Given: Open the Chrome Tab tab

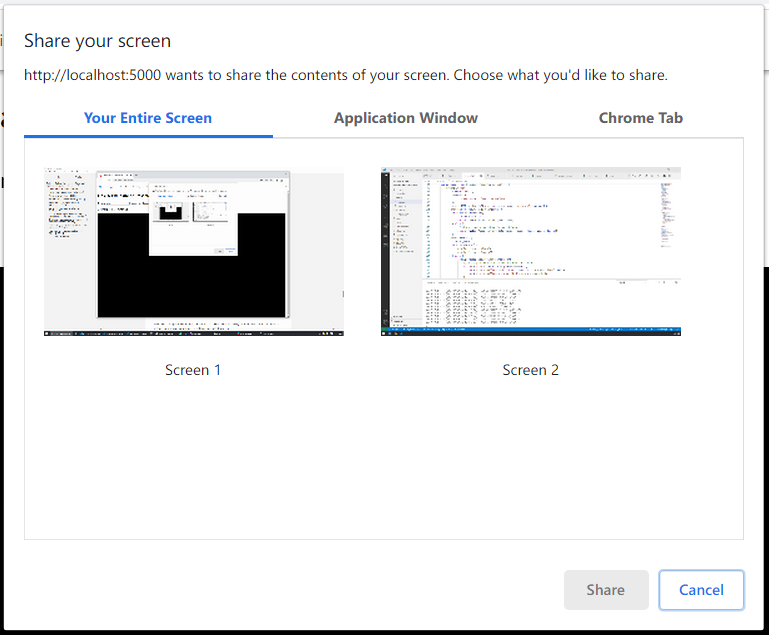Looking at the screenshot, I should coord(641,118).
